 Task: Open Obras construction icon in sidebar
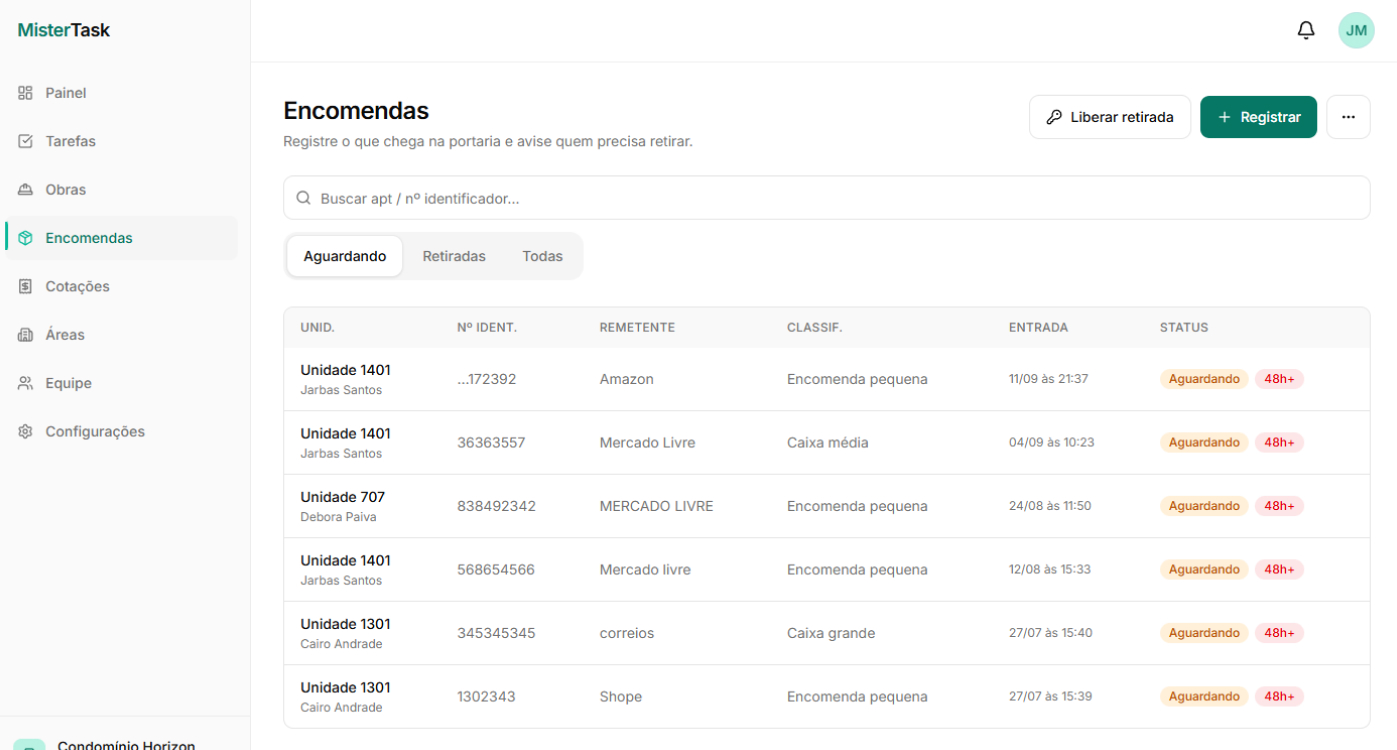coord(26,190)
